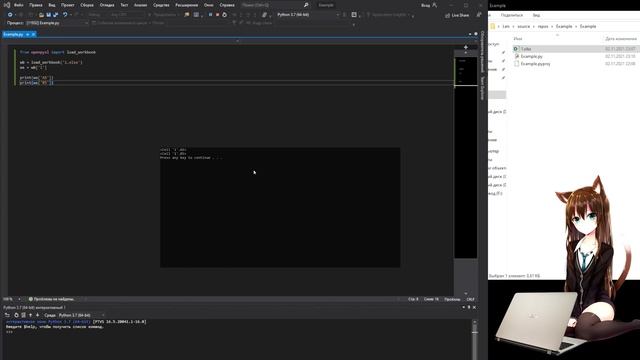This screenshot has height=360, width=640.
Task: Click the no problems found status indicator
Action: (x=51, y=299)
